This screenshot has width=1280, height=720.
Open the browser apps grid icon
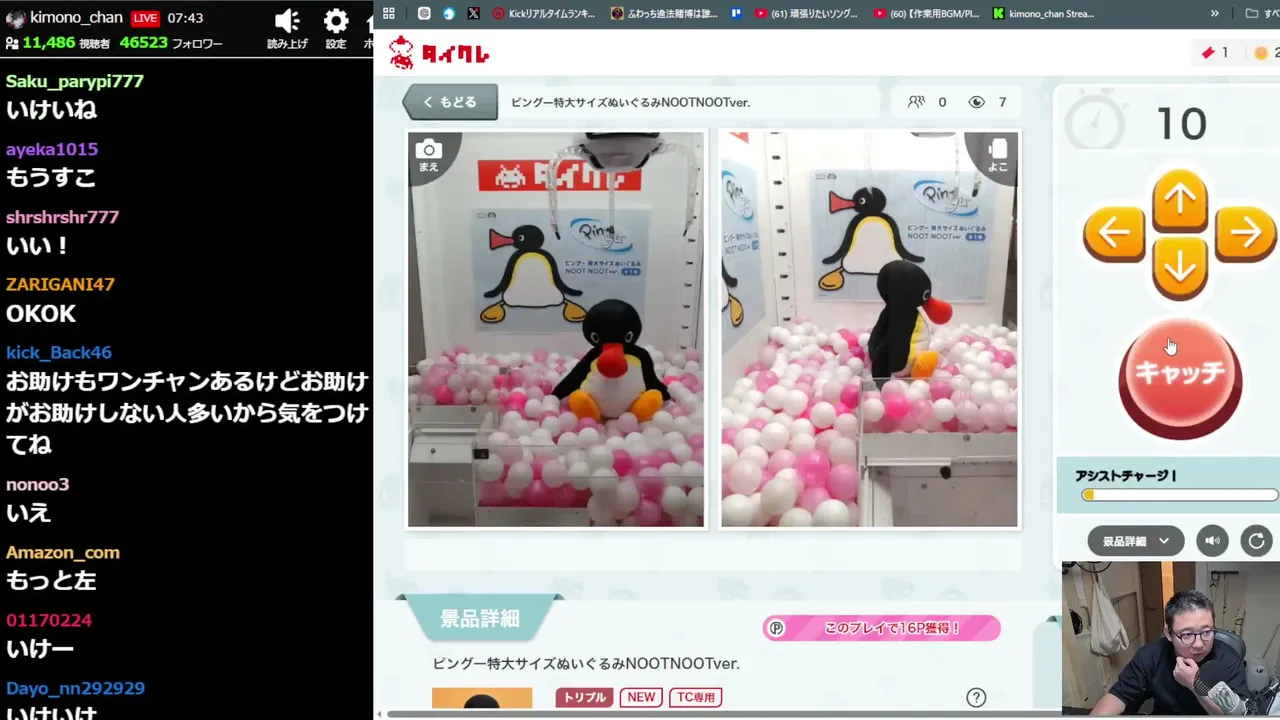coord(388,13)
